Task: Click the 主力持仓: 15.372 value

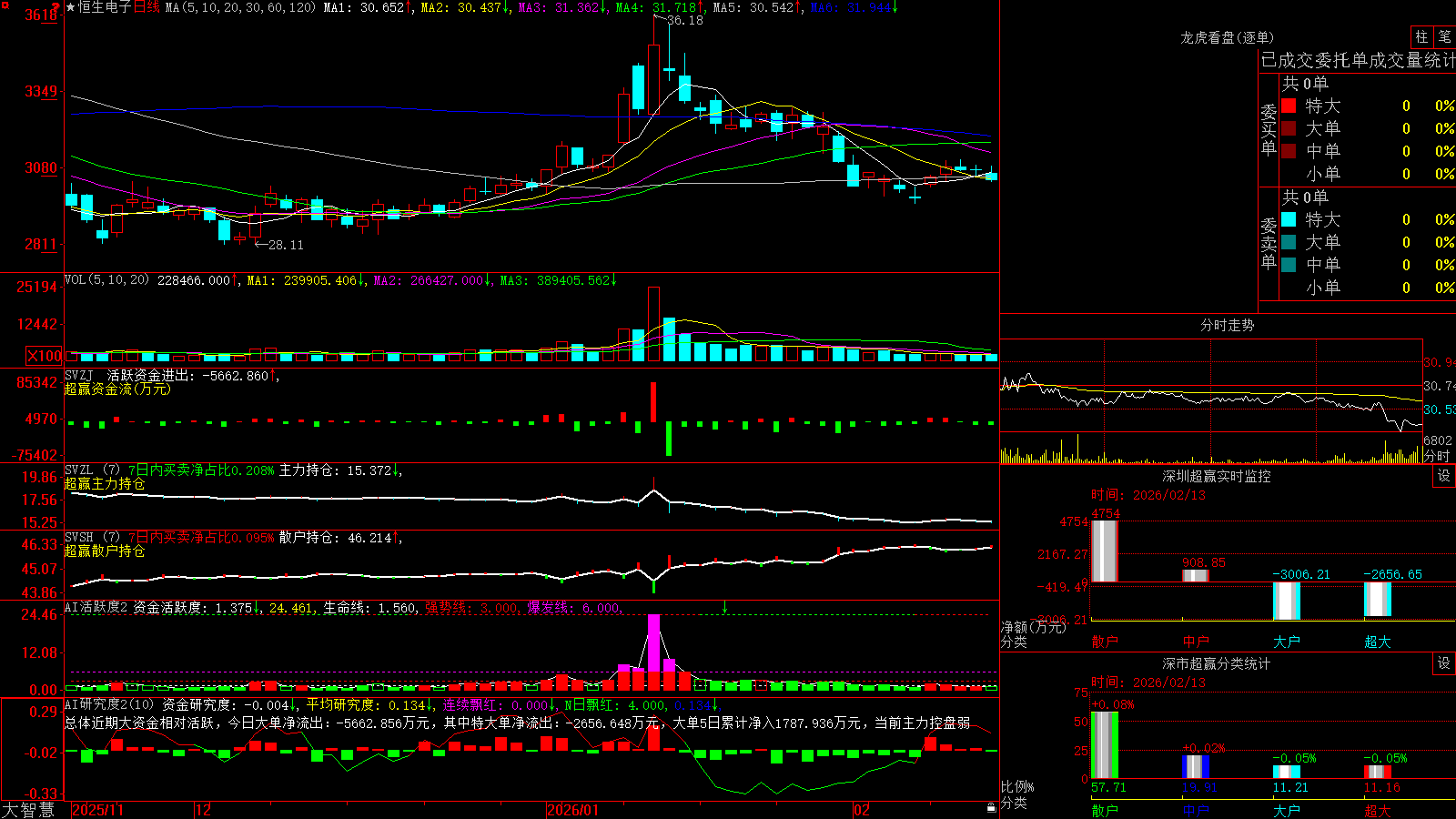Action: [x=335, y=470]
